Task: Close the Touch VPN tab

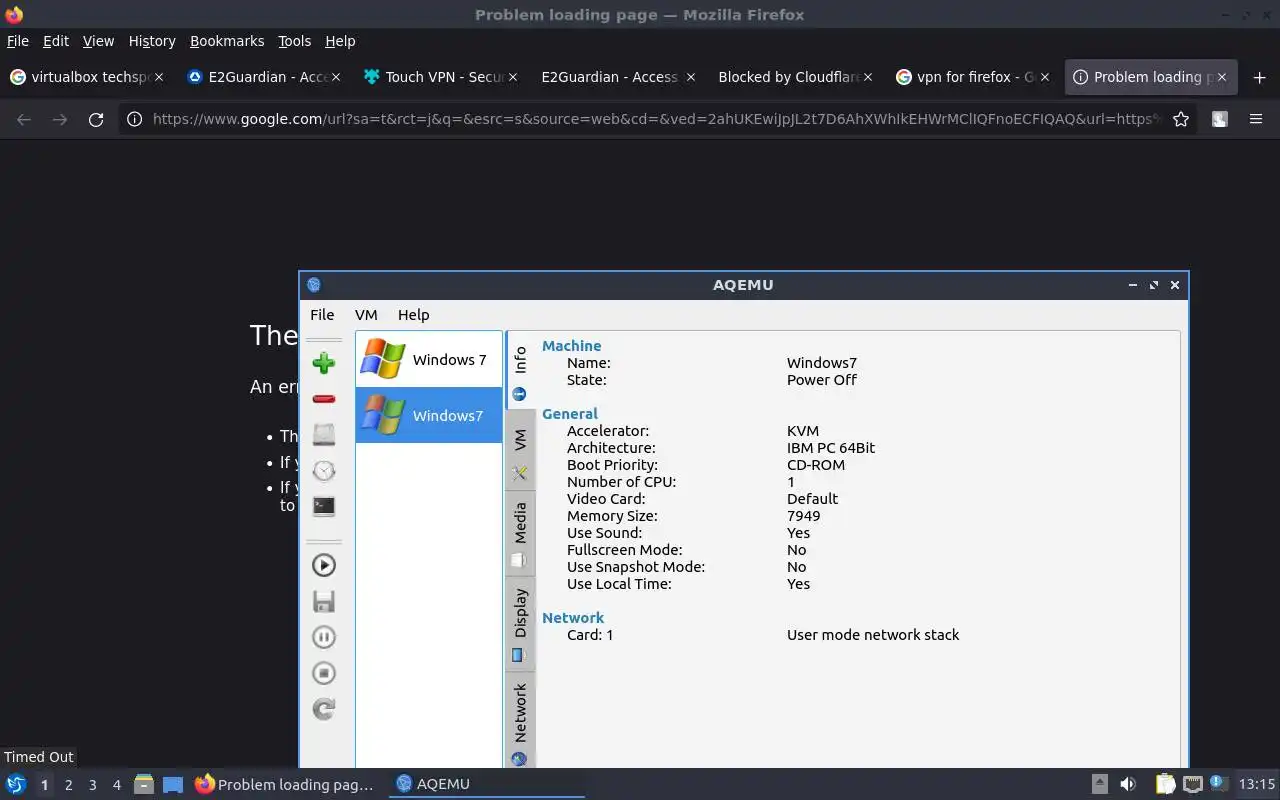Action: (514, 77)
